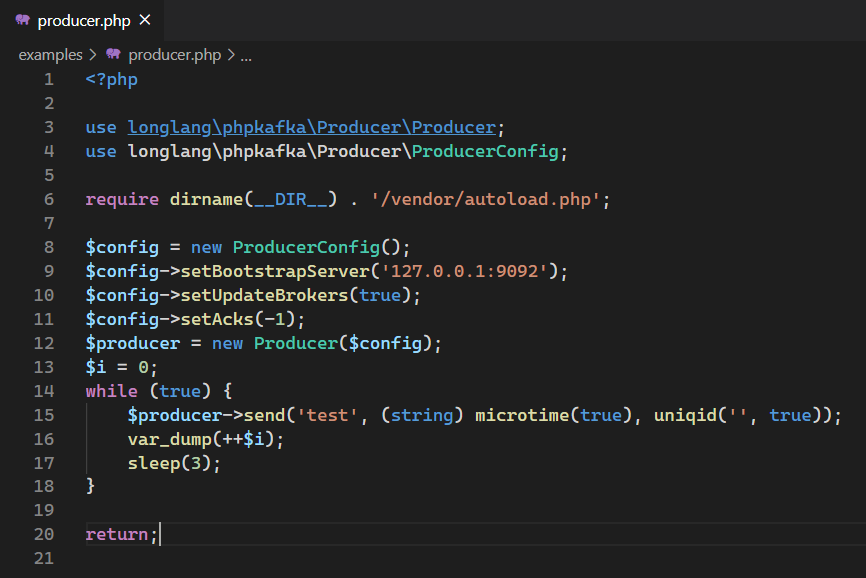Click the '/vendor/autoload.php' string
This screenshot has height=578, width=866.
pyautogui.click(x=485, y=199)
